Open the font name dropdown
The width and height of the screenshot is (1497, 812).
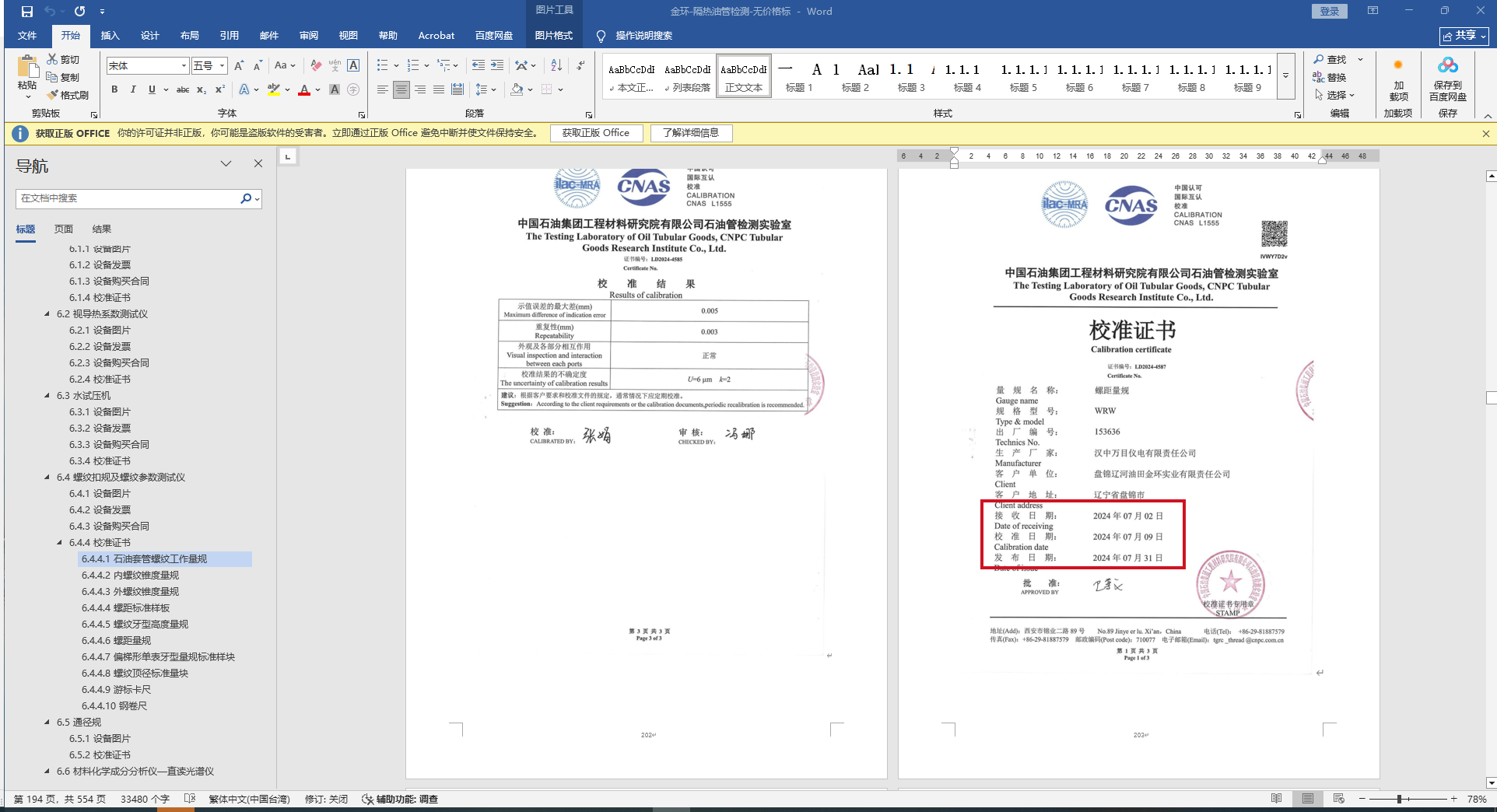tap(184, 66)
